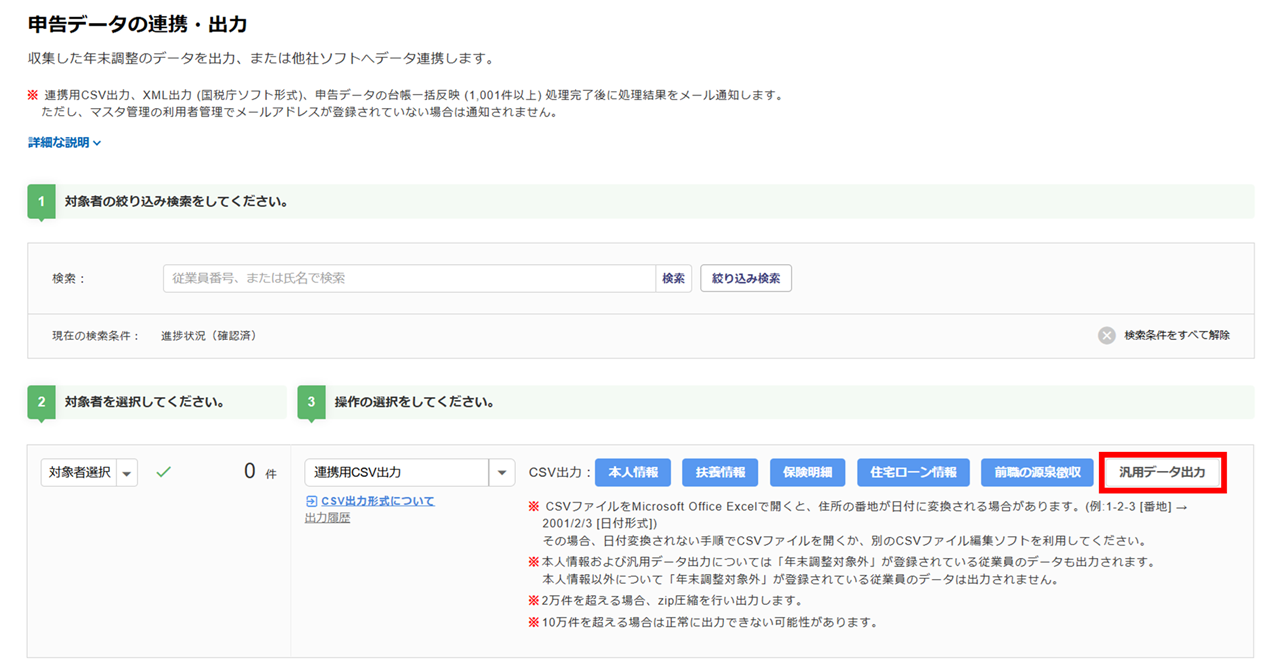This screenshot has height=665, width=1280.
Task: Export CSV with the 前職の源泉徴収 button
Action: 1037,472
